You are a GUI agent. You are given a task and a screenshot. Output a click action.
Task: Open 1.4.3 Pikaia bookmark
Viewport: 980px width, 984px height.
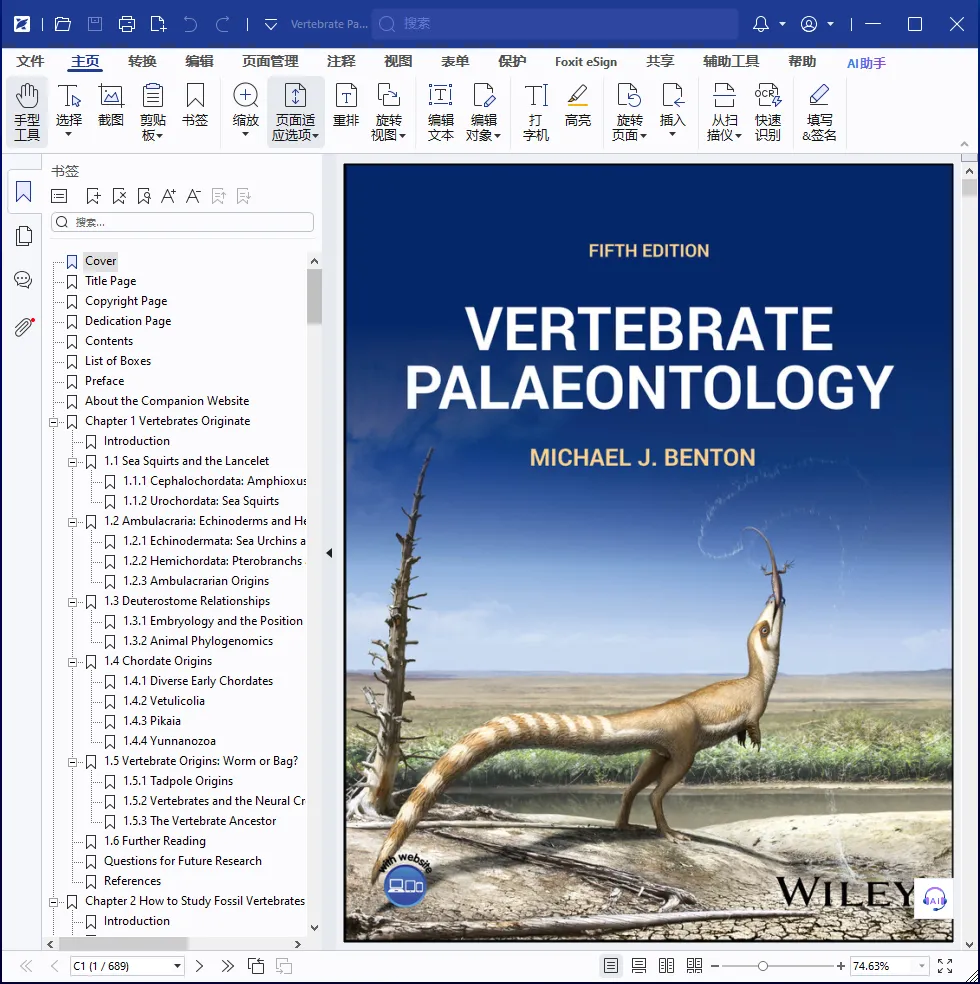click(x=152, y=721)
